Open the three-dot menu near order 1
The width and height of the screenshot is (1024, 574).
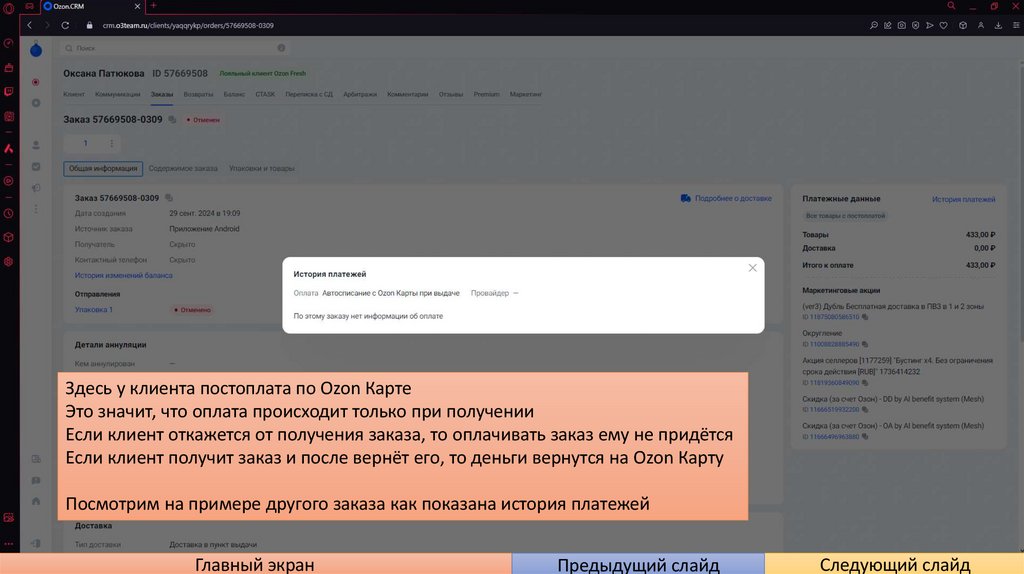point(112,143)
